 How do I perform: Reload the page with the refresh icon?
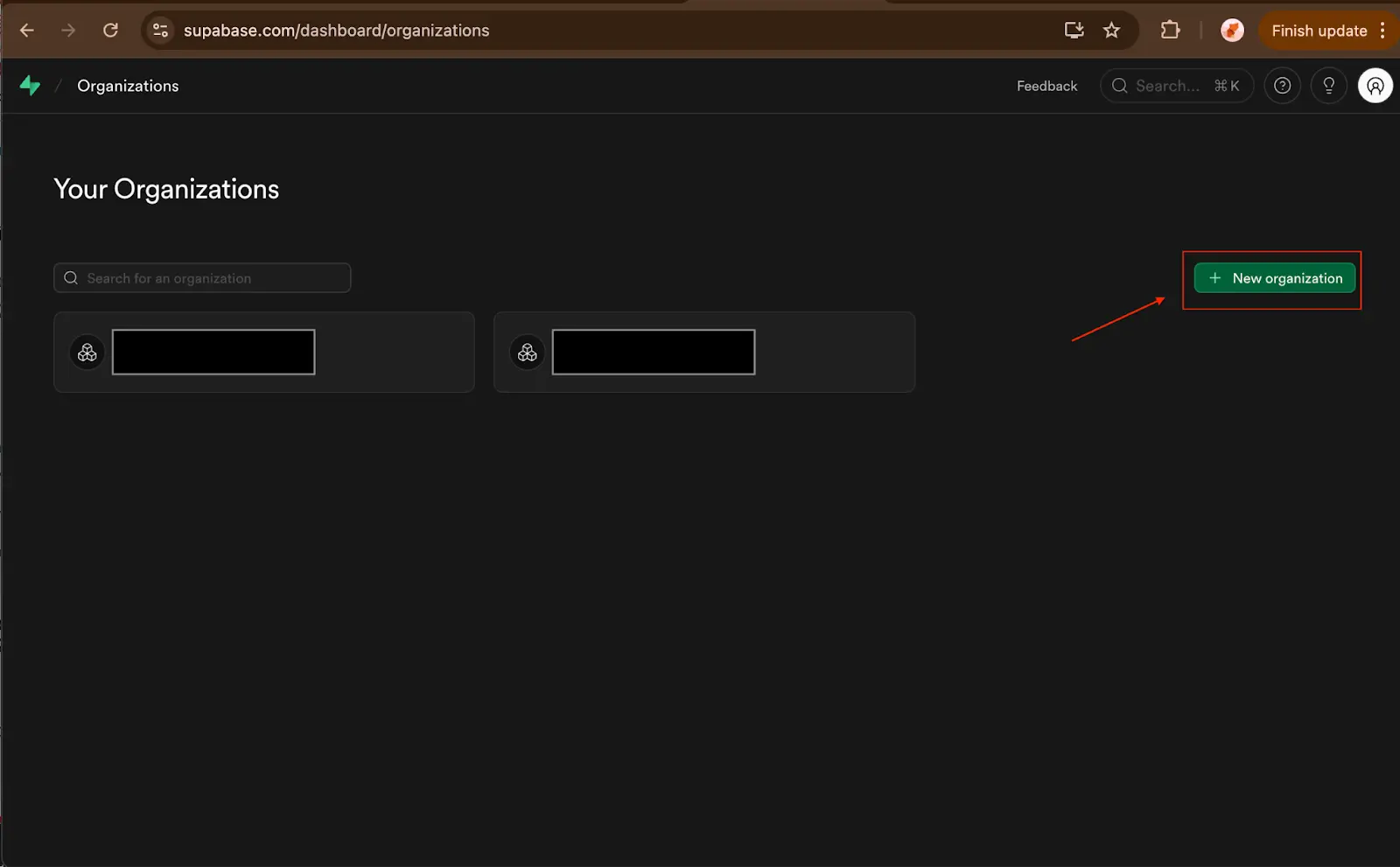(x=111, y=30)
